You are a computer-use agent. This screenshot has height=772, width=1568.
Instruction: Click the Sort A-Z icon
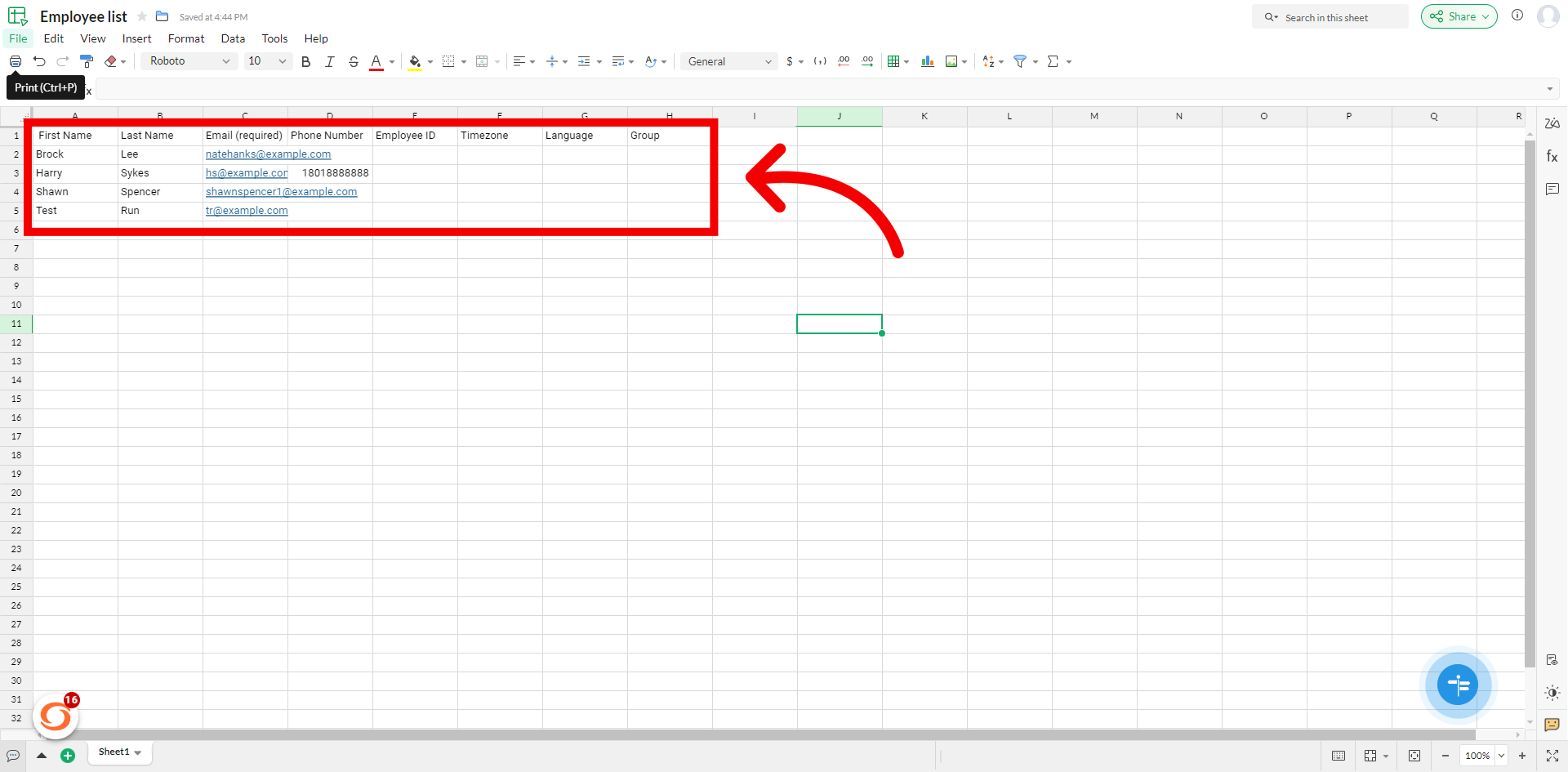click(x=989, y=61)
